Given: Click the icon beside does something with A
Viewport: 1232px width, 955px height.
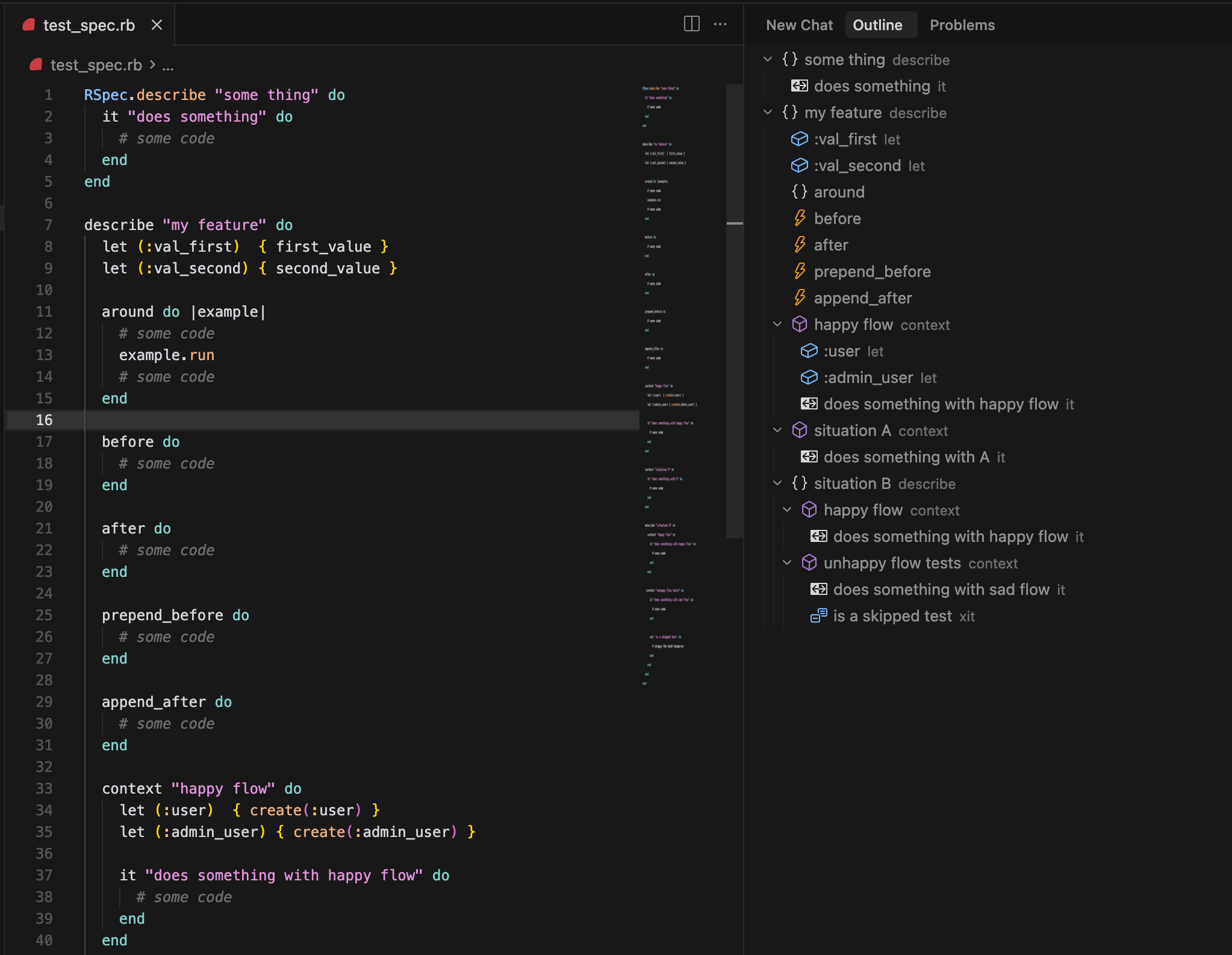Looking at the screenshot, I should click(x=809, y=457).
